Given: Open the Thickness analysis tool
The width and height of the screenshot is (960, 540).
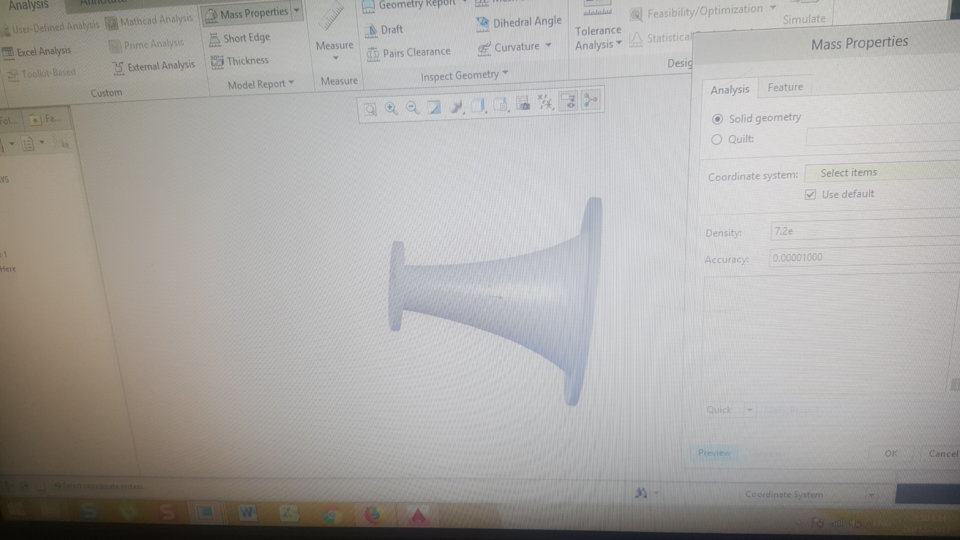Looking at the screenshot, I should [239, 61].
